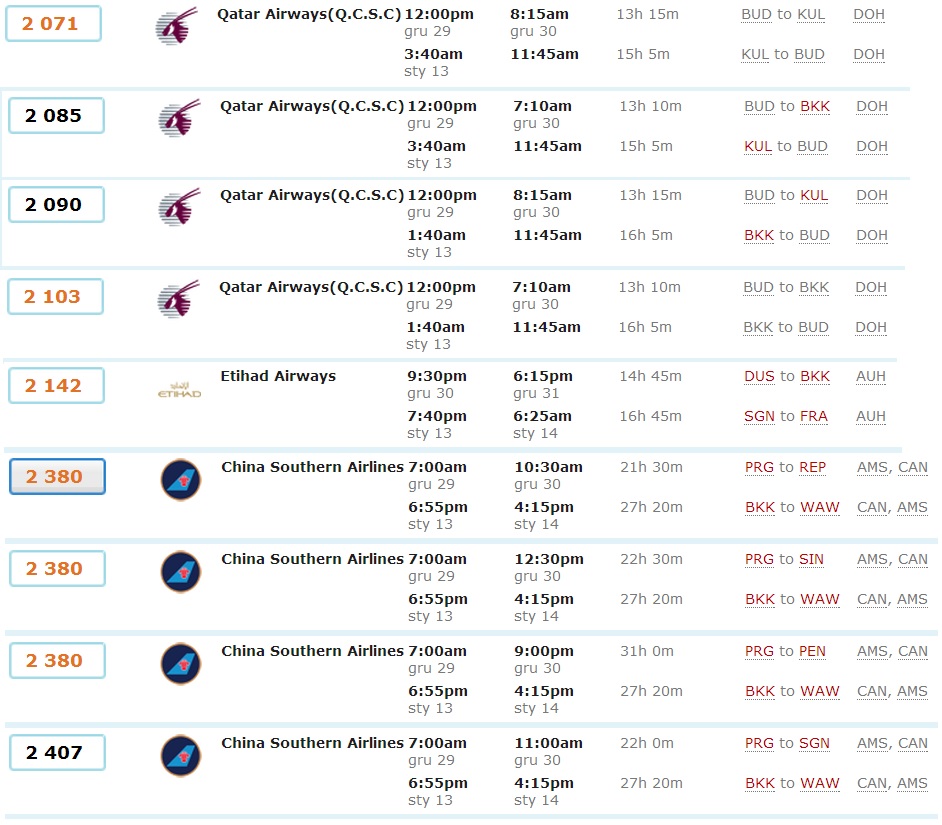Image resolution: width=942 pixels, height=825 pixels.
Task: Click the 9:00pm arrival time
Action: pos(544,651)
